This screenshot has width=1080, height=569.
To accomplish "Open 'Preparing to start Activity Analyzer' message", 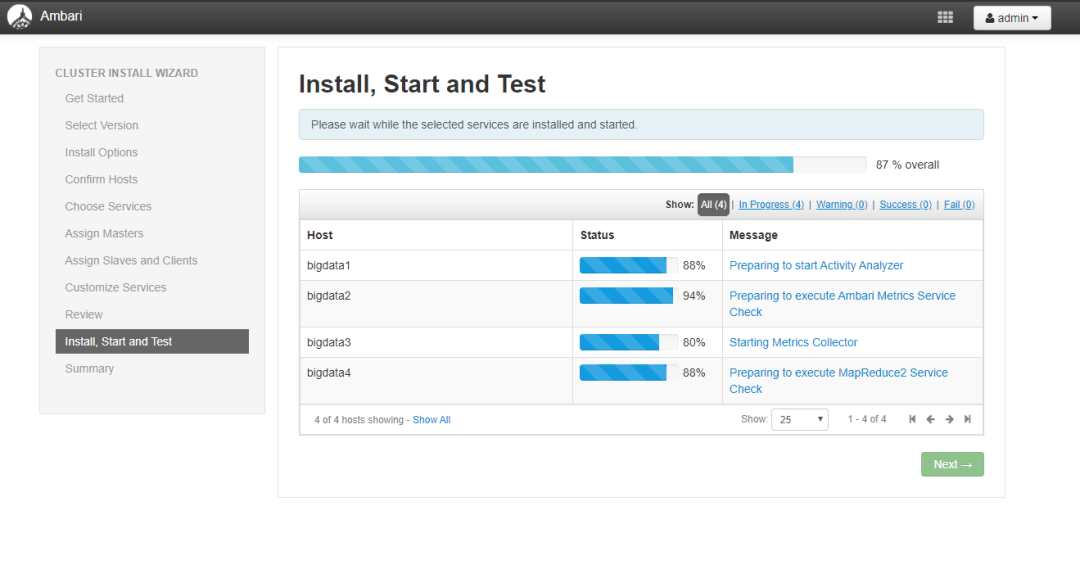I will (x=816, y=265).
